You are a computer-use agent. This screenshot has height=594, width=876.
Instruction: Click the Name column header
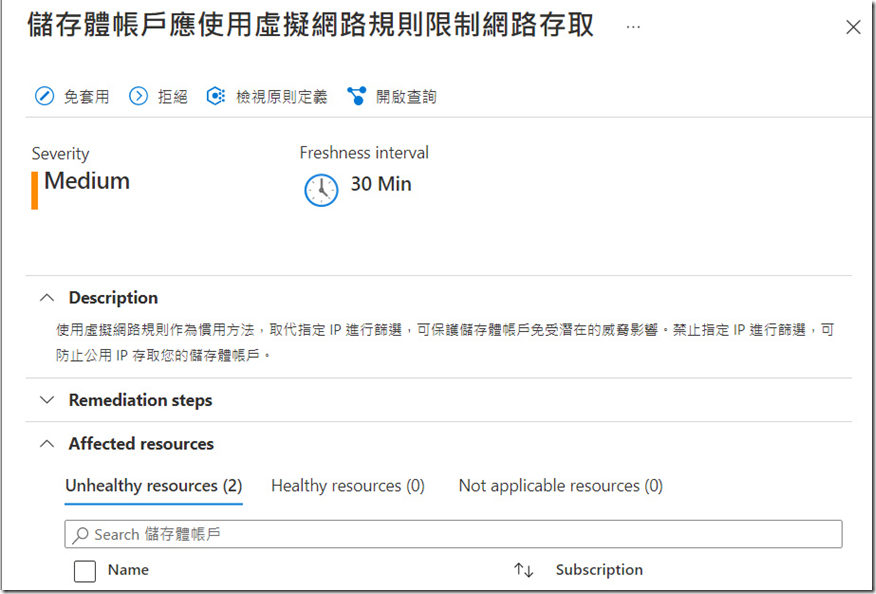(x=128, y=570)
